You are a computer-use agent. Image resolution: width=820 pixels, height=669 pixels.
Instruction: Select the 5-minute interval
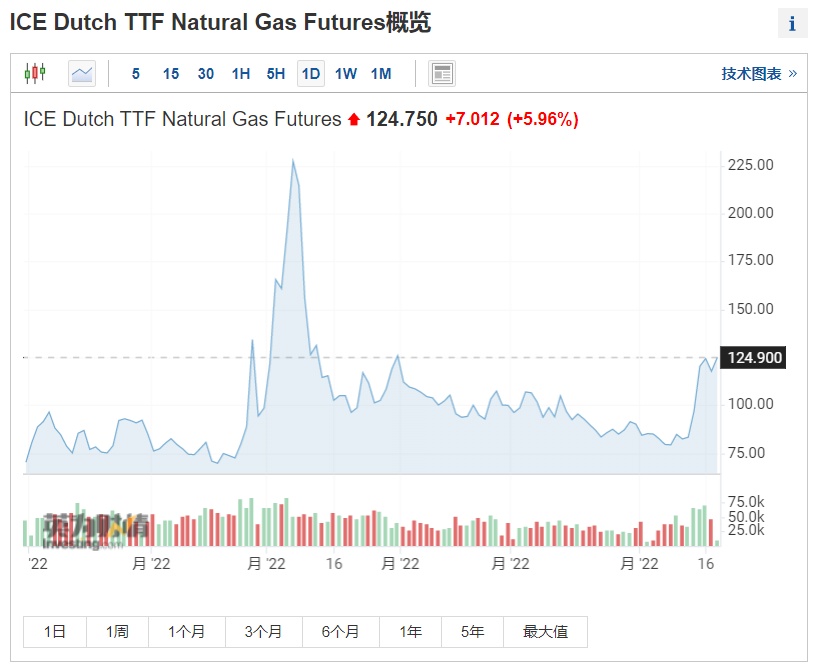tap(136, 74)
